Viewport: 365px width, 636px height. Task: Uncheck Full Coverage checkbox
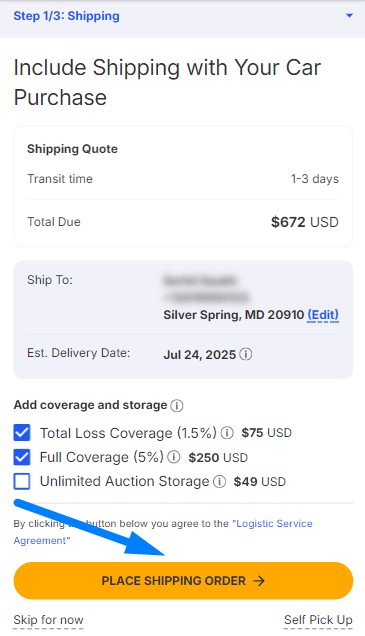(x=22, y=457)
